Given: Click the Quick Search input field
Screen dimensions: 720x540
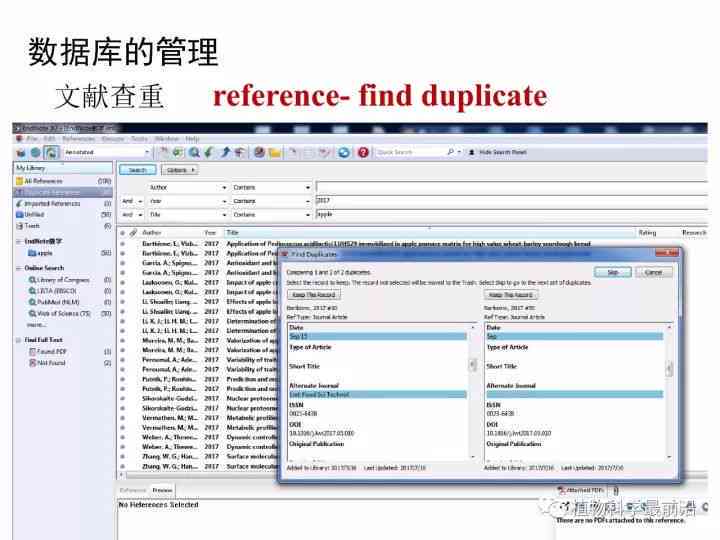Looking at the screenshot, I should coord(410,152).
